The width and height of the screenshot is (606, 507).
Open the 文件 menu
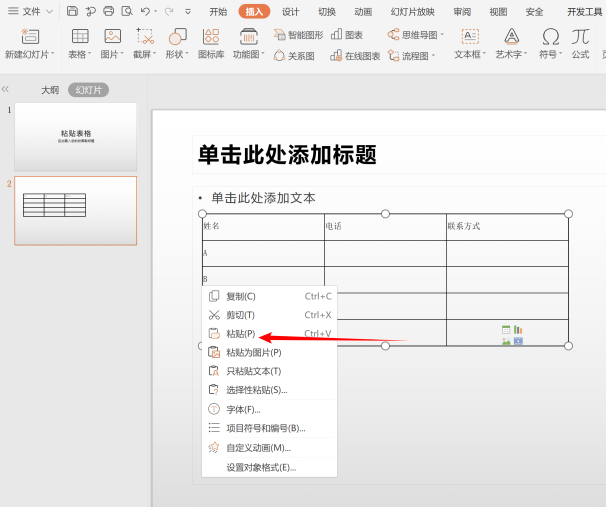[31, 12]
